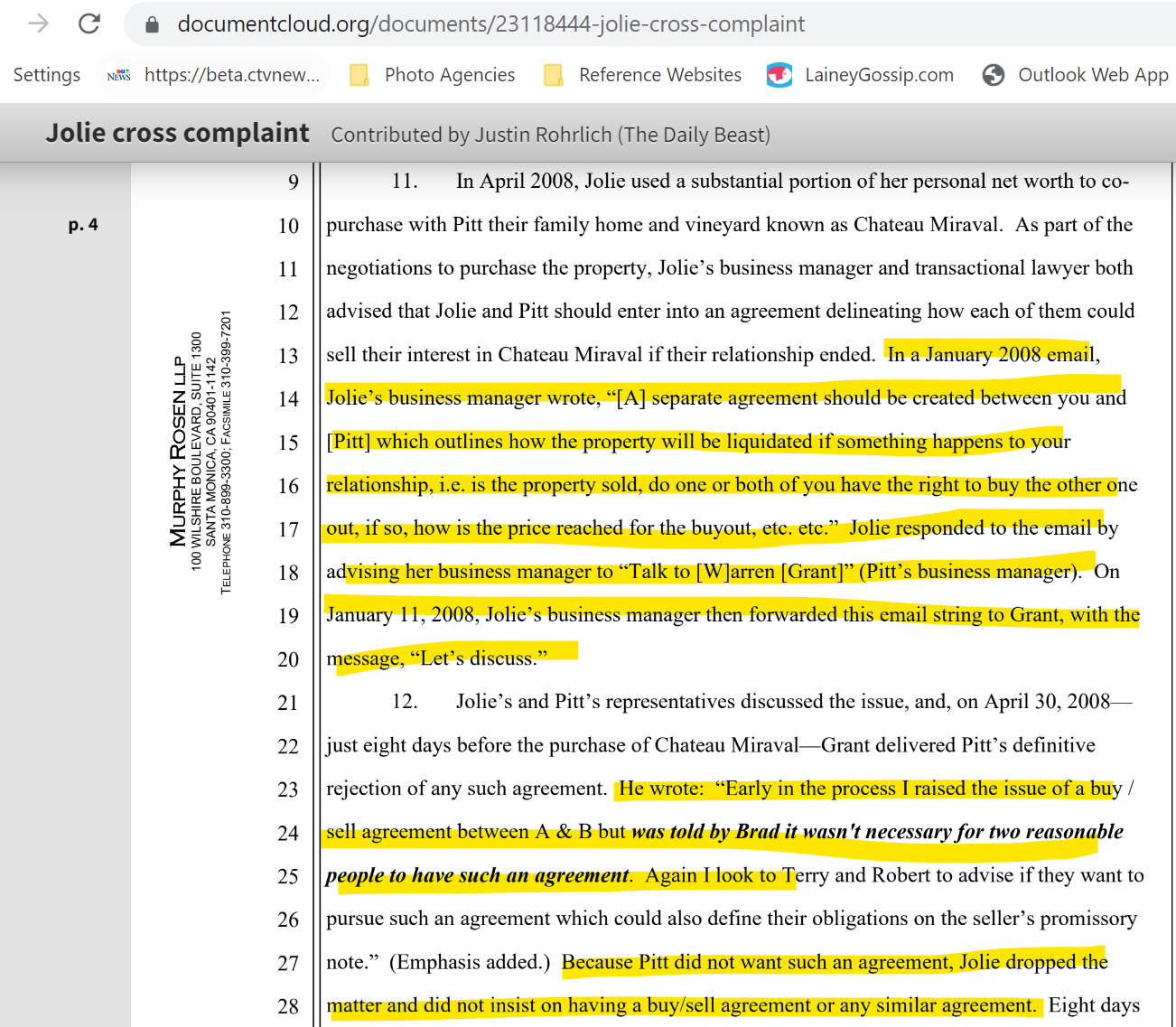
Task: Click paragraph number '12.' in the document
Action: [x=405, y=702]
